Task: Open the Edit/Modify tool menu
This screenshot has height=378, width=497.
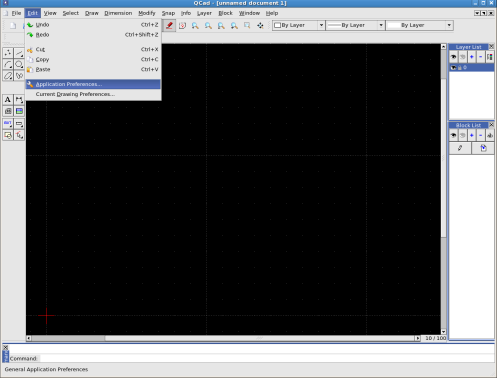Action: (x=8, y=124)
